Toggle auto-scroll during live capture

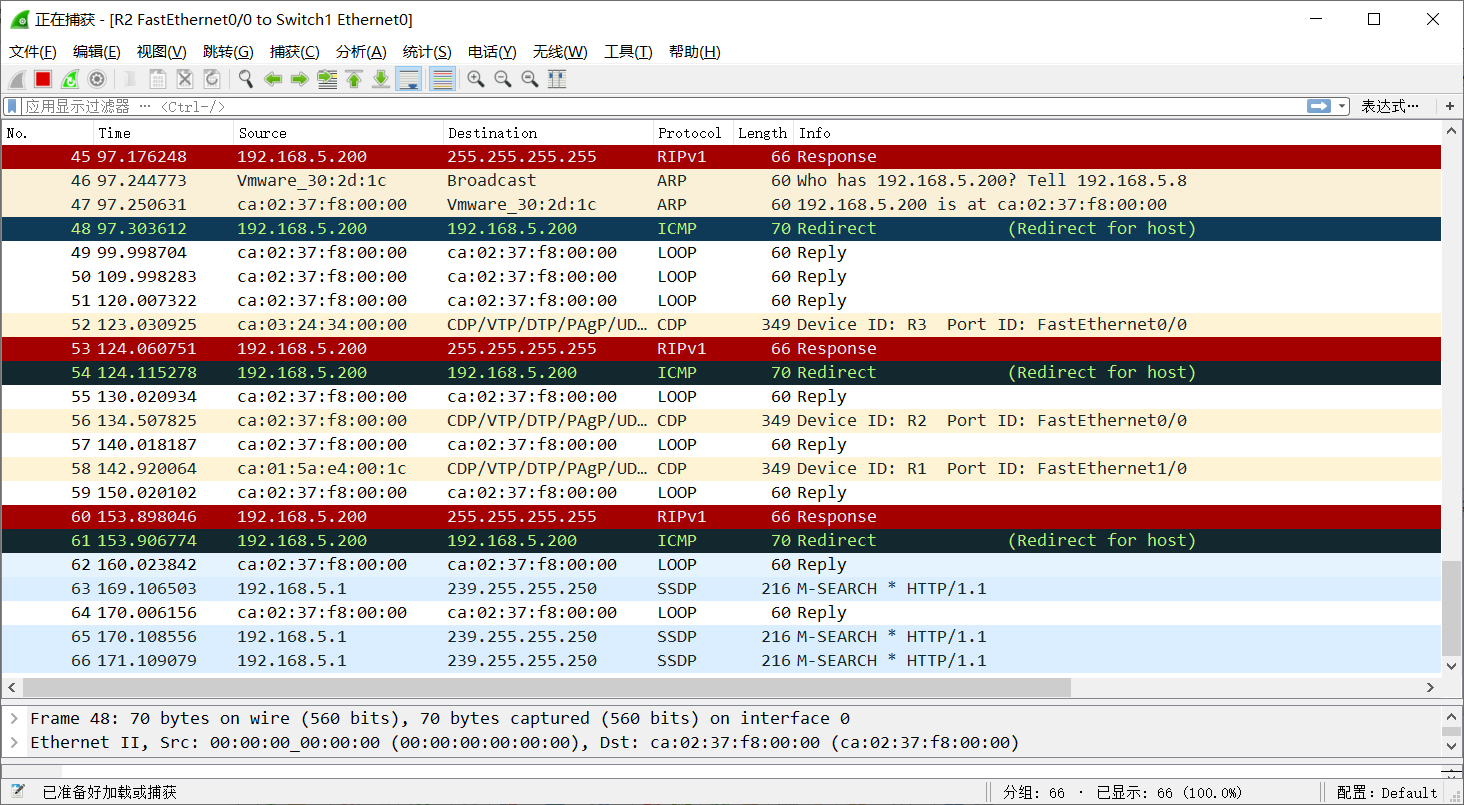coord(408,79)
